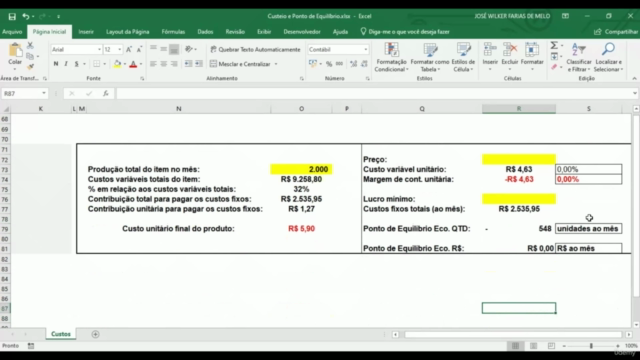Switch to Normal view in status bar
The image size is (640, 360).
tap(516, 346)
